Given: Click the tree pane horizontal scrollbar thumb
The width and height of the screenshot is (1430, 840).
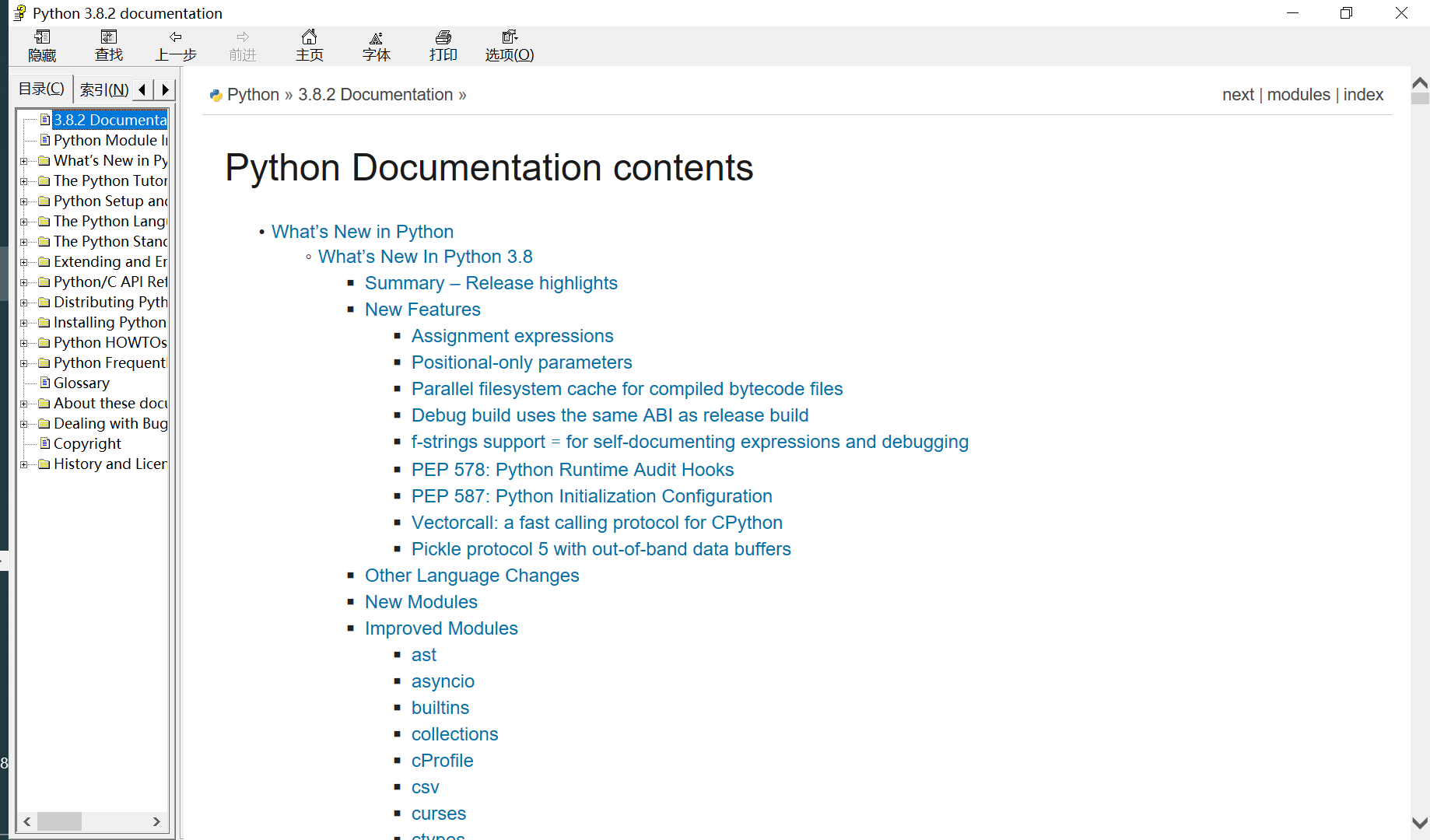Looking at the screenshot, I should 59,821.
